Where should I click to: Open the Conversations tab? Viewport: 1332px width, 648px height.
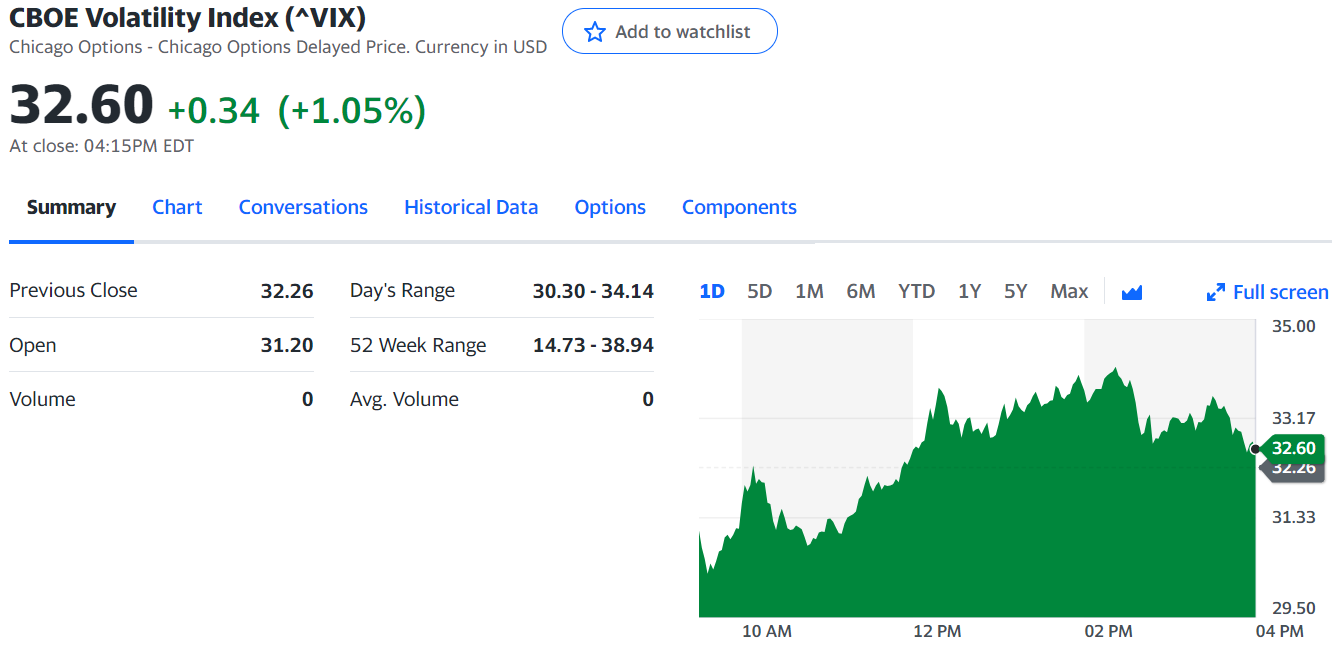click(303, 207)
